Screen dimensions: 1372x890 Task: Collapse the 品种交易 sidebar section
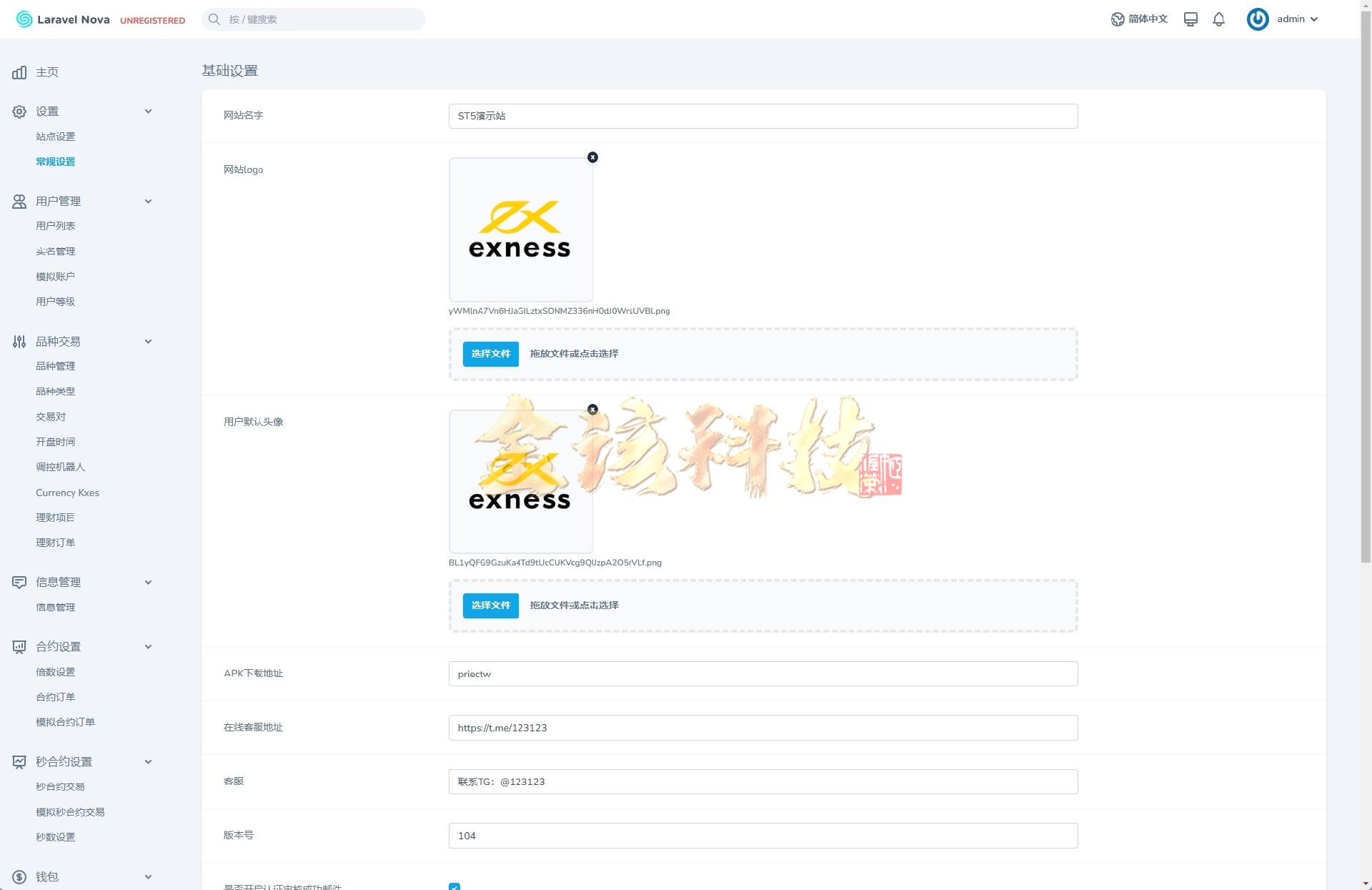coord(148,342)
